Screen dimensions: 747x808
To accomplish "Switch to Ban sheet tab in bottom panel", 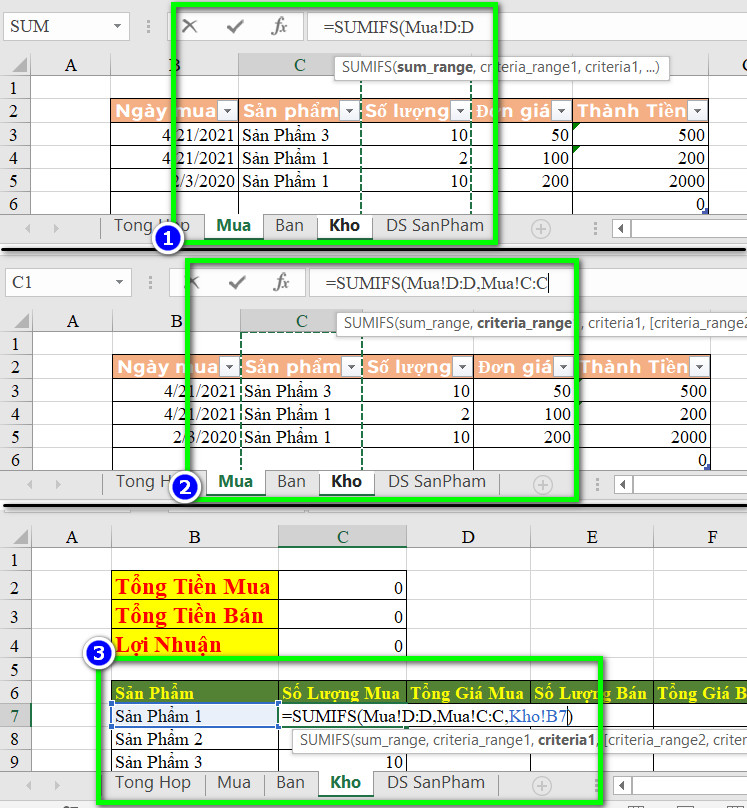I will (x=290, y=782).
